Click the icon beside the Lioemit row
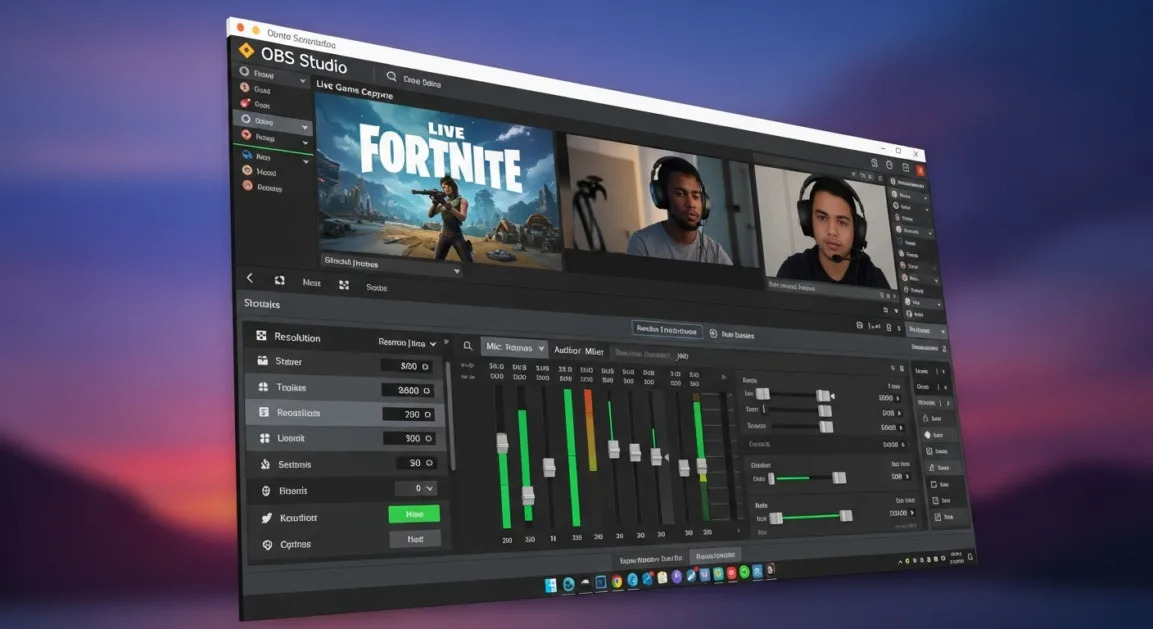This screenshot has width=1153, height=629. coord(265,438)
